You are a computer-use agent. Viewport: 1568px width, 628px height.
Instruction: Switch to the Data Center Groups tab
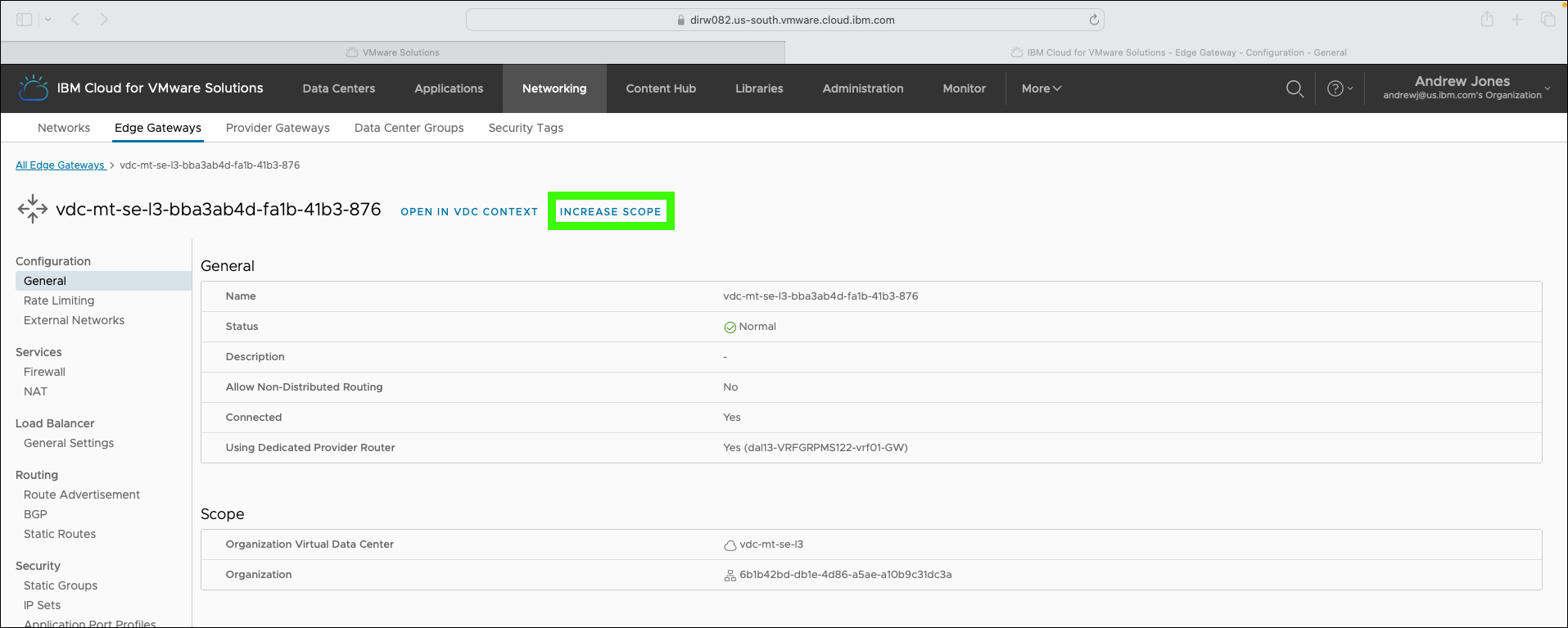409,128
